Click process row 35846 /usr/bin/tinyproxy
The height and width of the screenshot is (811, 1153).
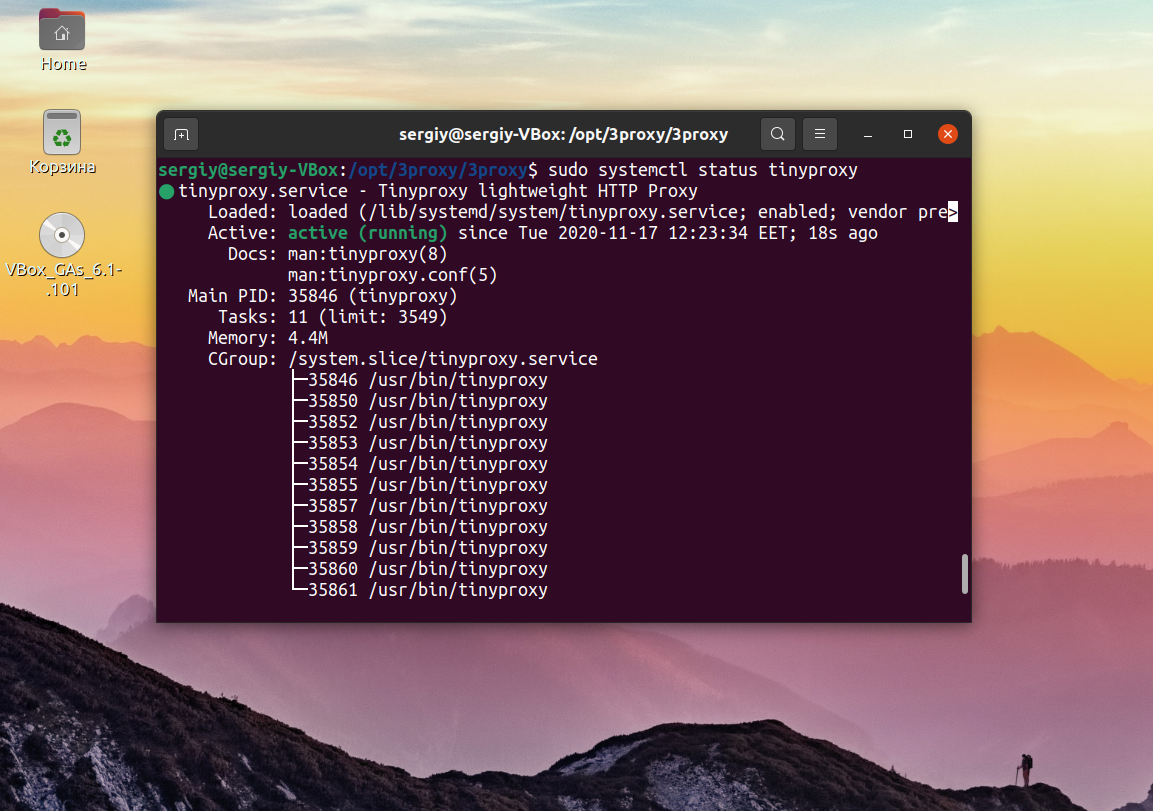[x=428, y=380]
